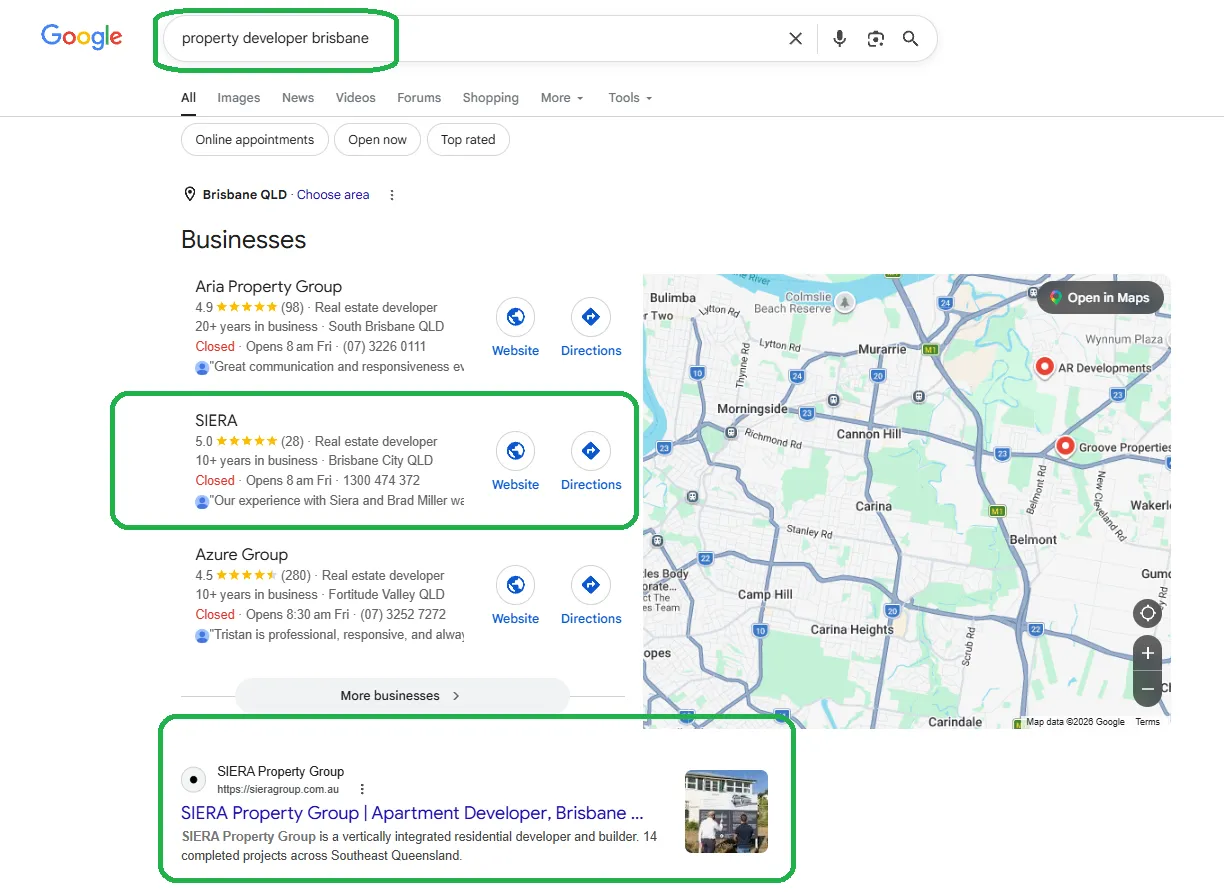Screen dimensions: 1224x892
Task: Click SIERA phone number 1300 474 372
Action: [381, 481]
